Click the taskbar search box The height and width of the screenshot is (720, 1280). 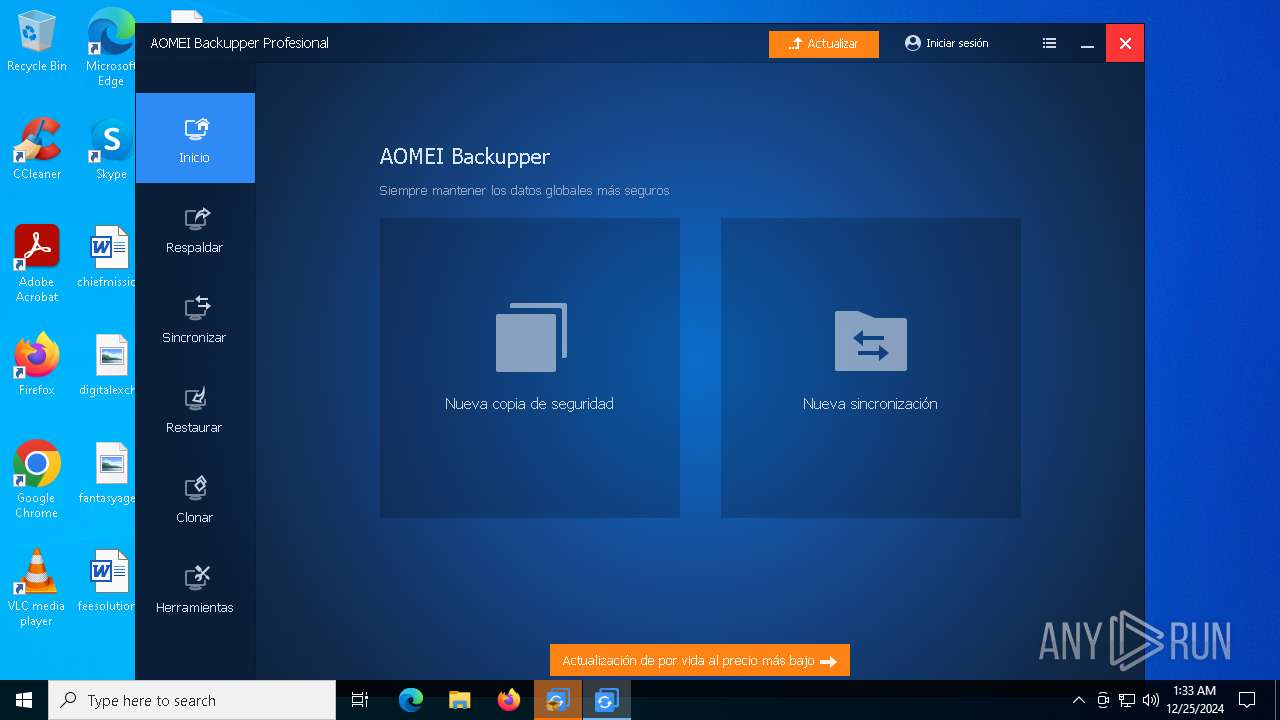click(x=192, y=700)
